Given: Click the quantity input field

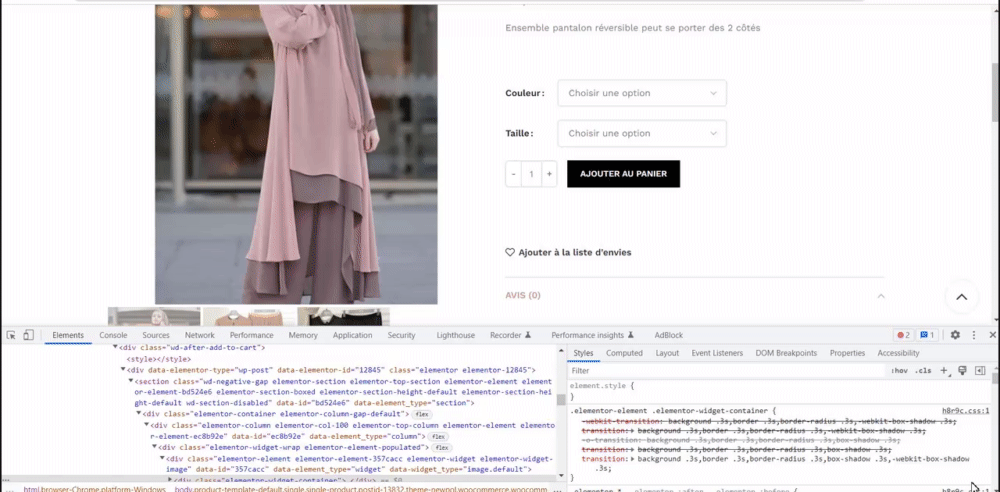Looking at the screenshot, I should point(531,174).
